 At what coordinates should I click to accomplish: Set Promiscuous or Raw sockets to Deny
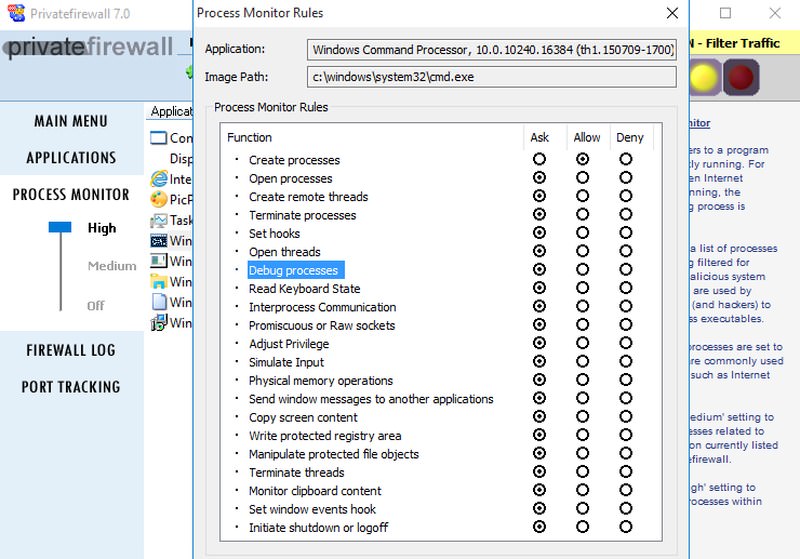tap(626, 324)
